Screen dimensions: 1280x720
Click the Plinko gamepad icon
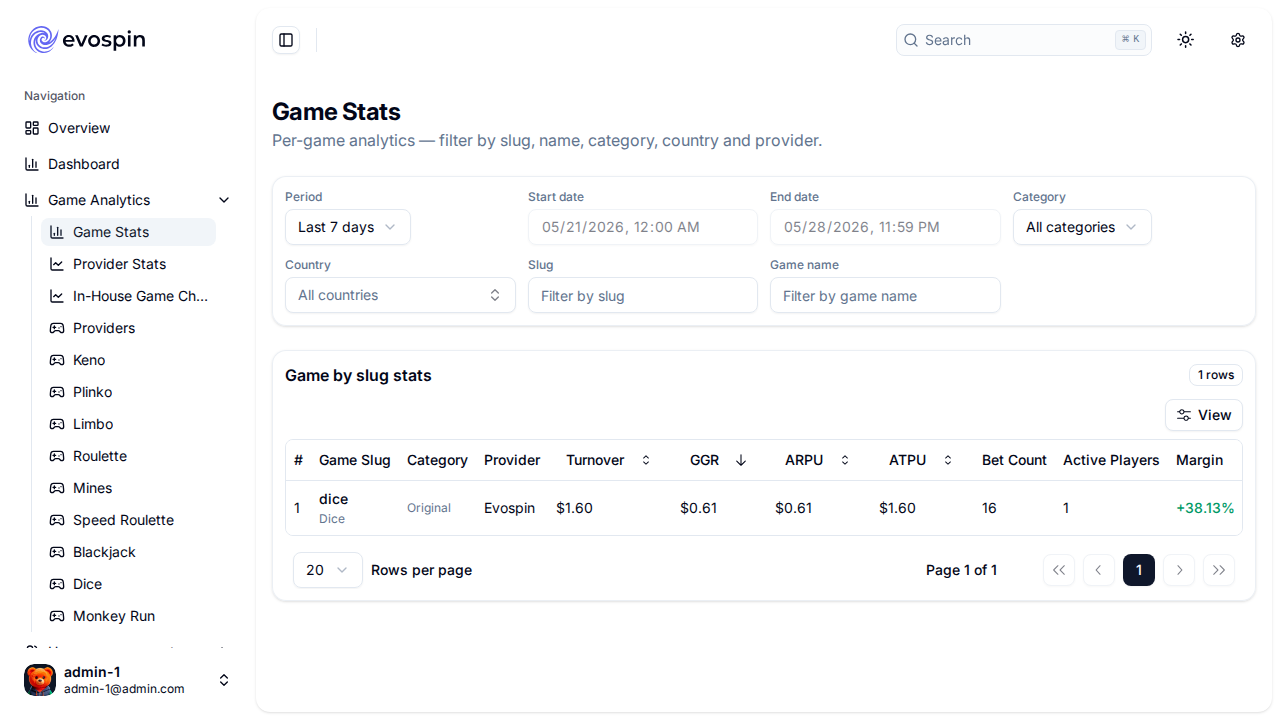click(57, 392)
